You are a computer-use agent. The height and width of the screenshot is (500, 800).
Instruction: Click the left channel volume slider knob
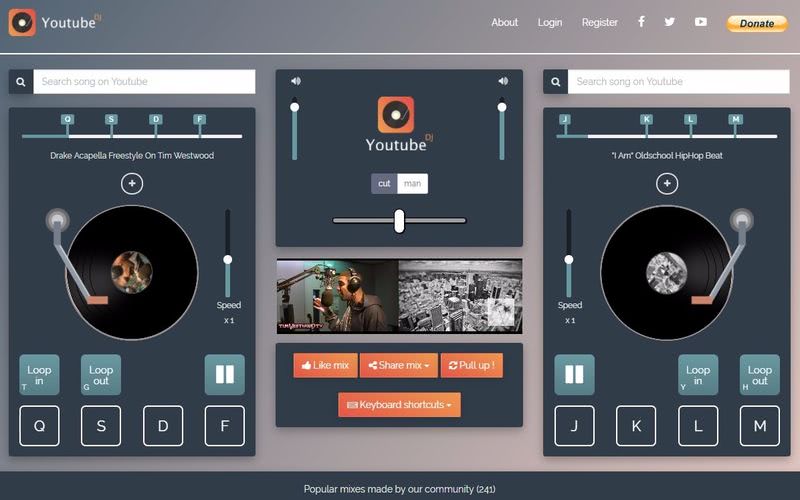pos(294,107)
